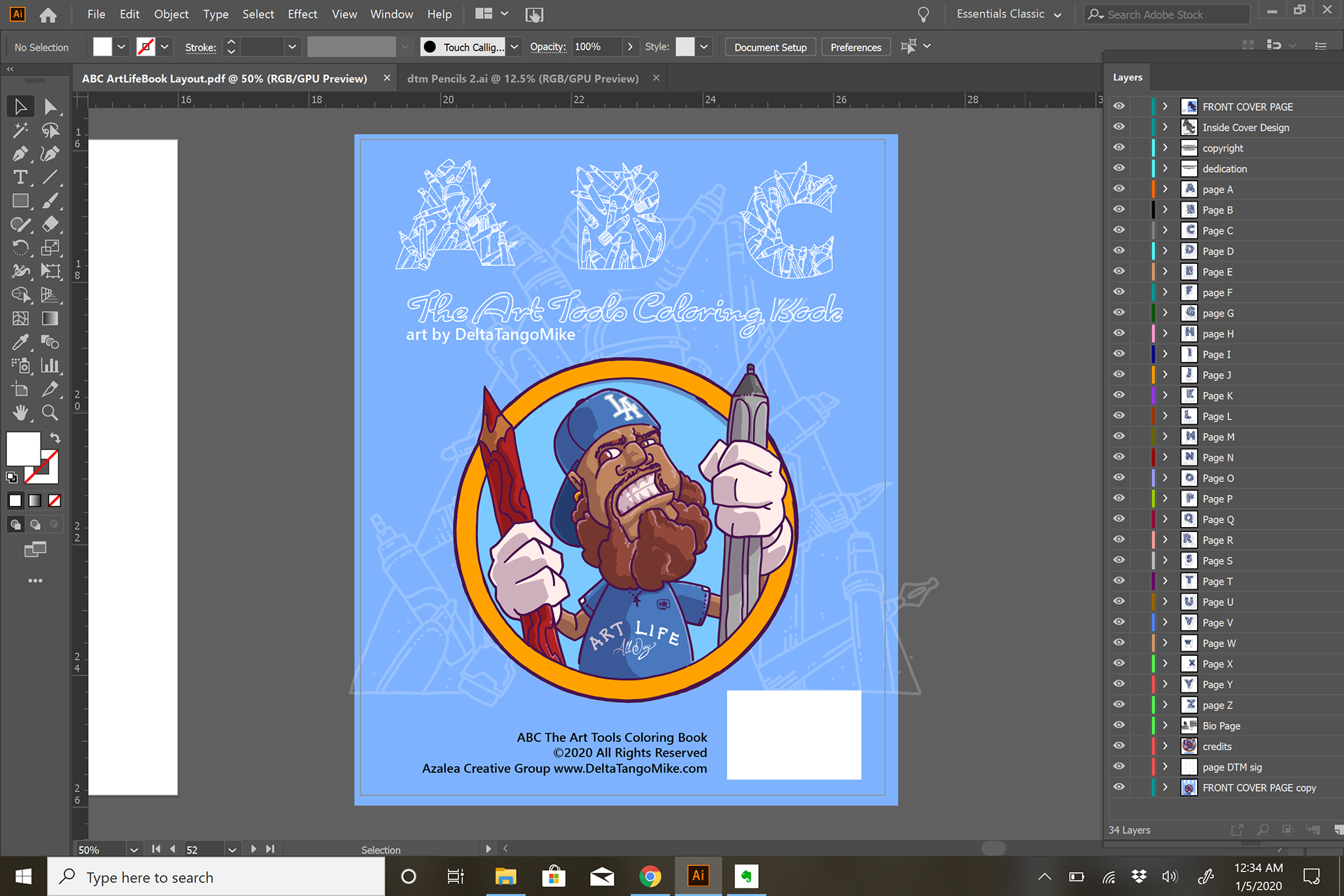Click the Style swatch box
The height and width of the screenshot is (896, 1344).
[685, 47]
